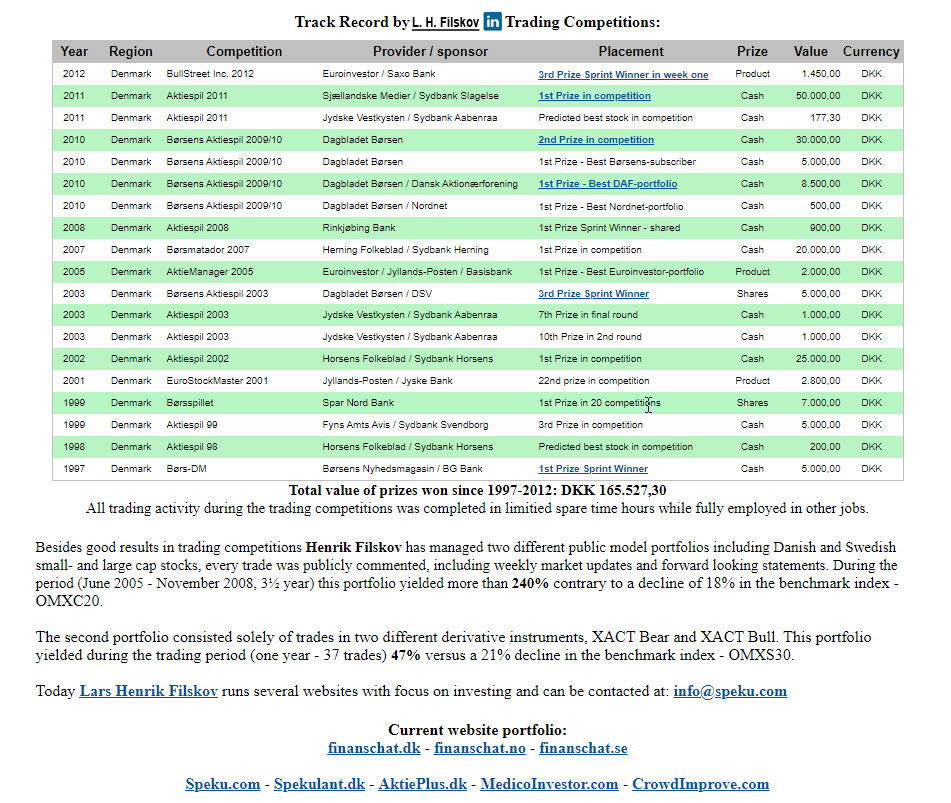Open '3rd Prize Sprint Winner in week one' link
Image resolution: width=951 pixels, height=803 pixels.
[623, 75]
